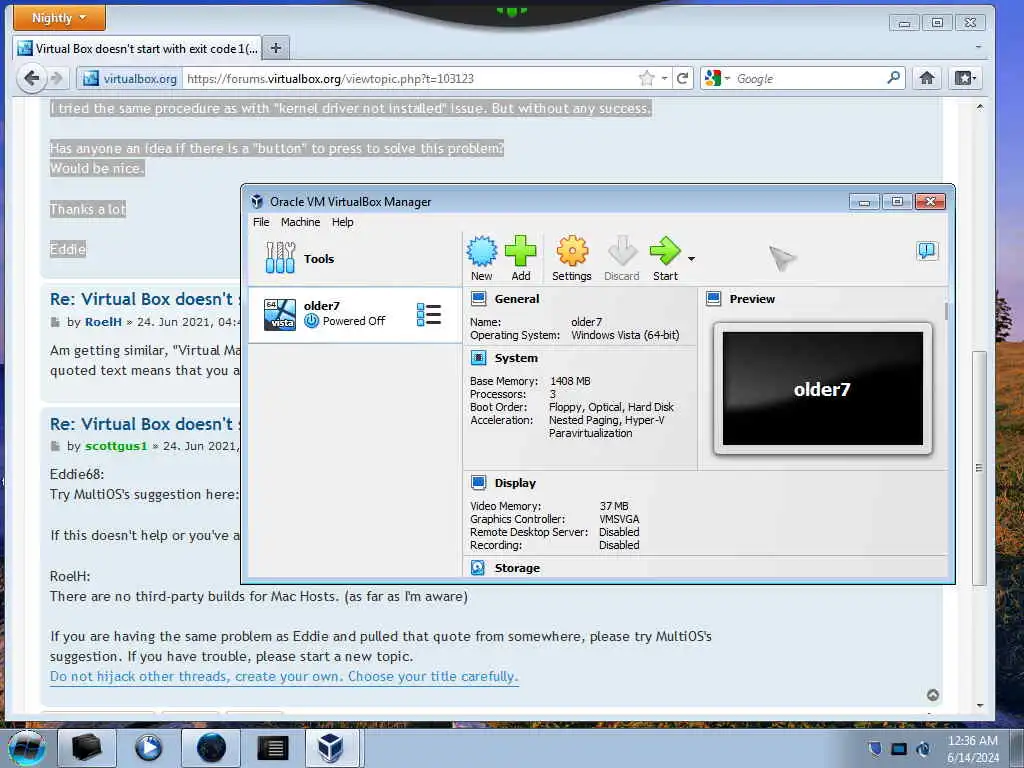
Task: Open a new browser tab
Action: 276,48
